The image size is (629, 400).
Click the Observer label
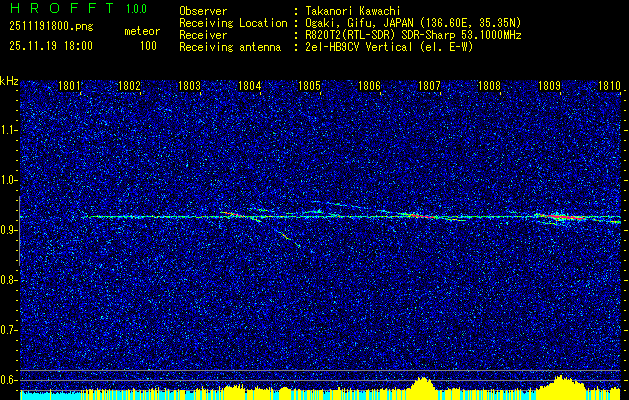click(x=203, y=11)
